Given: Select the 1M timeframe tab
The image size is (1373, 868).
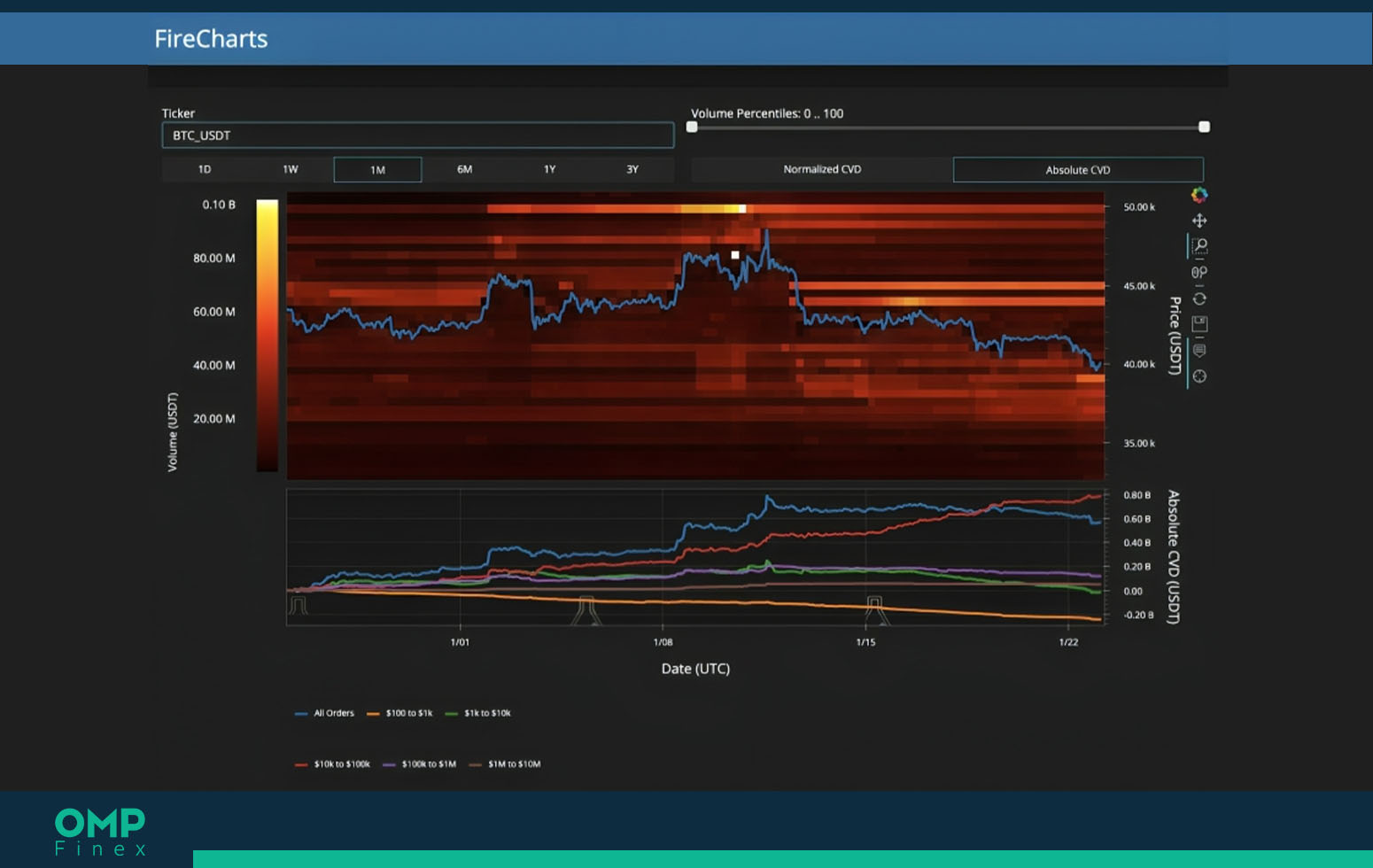Looking at the screenshot, I should coord(377,170).
